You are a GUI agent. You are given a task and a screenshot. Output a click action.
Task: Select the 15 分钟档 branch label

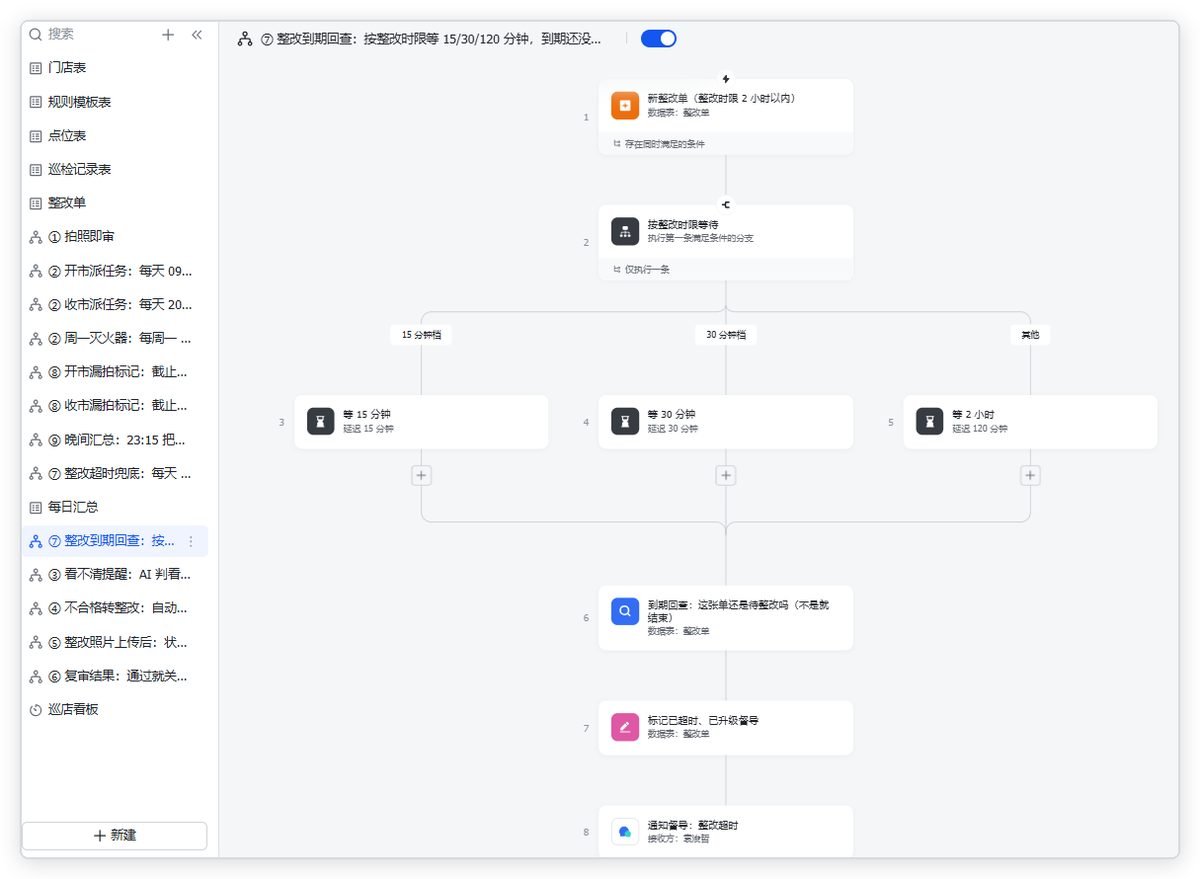tap(421, 335)
